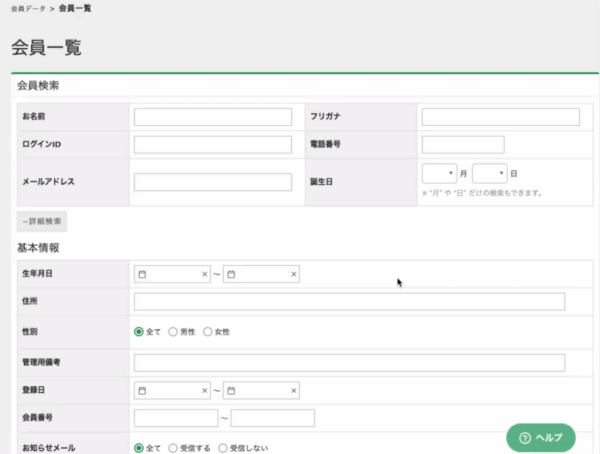This screenshot has height=454, width=600.
Task: Focus the 会員番号 ending number field
Action: click(x=272, y=418)
